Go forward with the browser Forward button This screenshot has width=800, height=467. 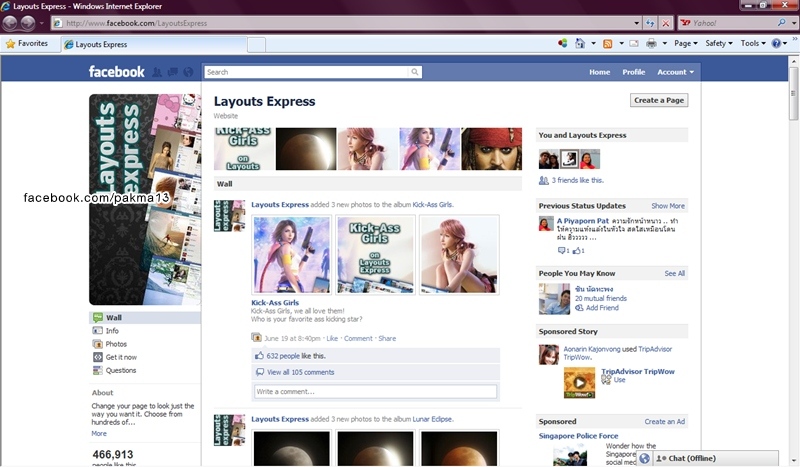pos(28,23)
